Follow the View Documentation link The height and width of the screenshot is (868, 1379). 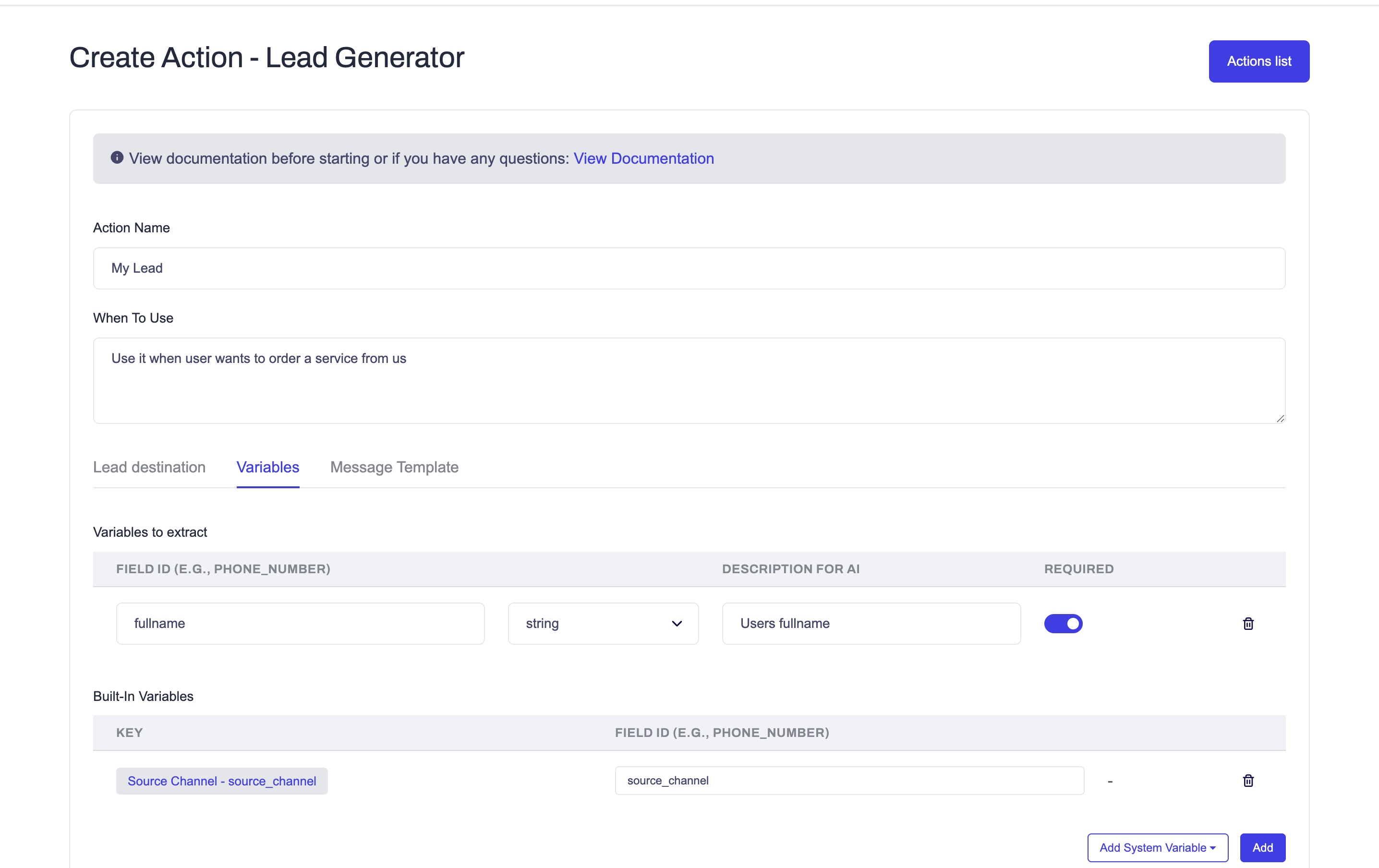(644, 158)
